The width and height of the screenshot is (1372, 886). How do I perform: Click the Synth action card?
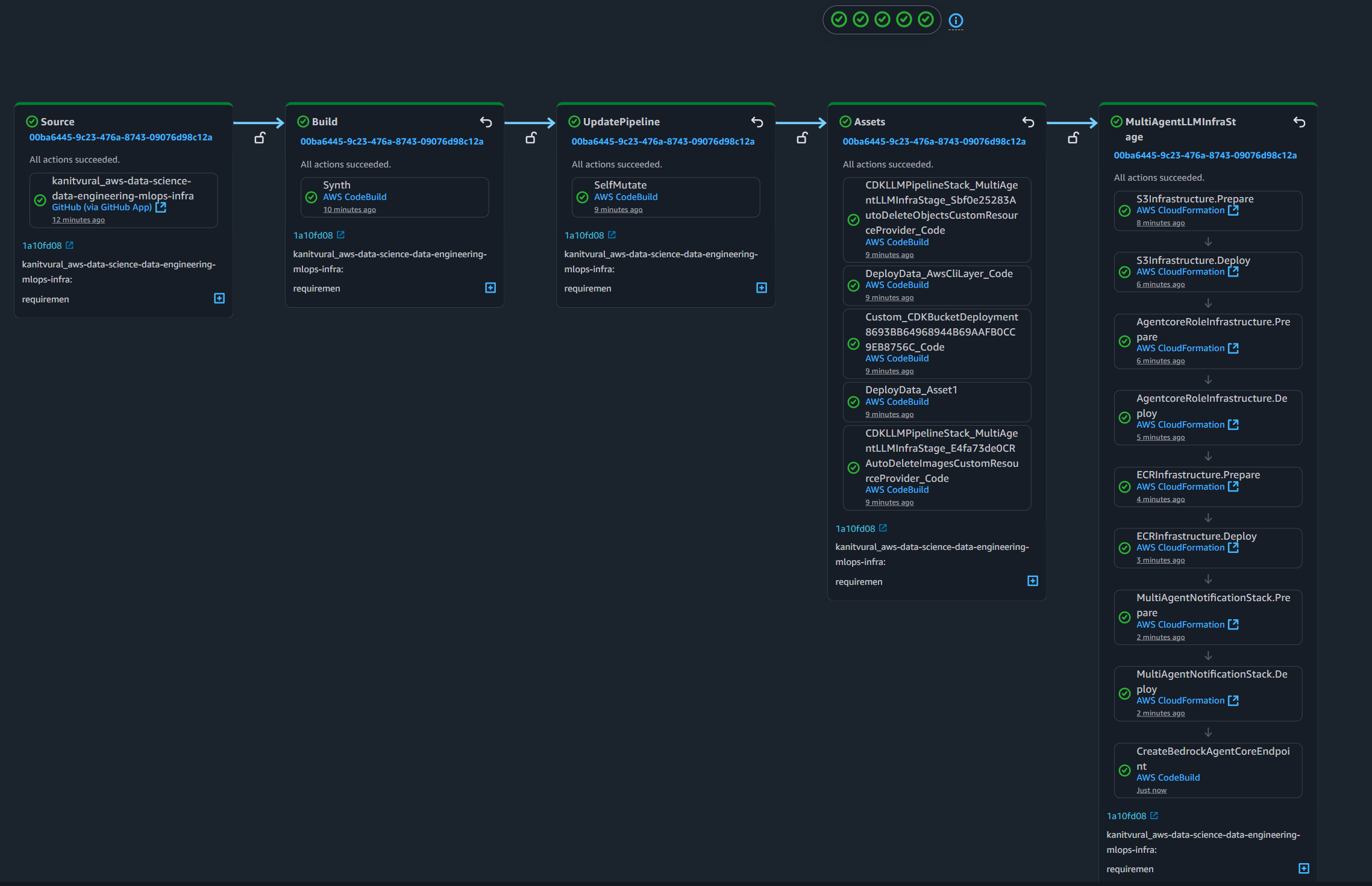click(395, 197)
